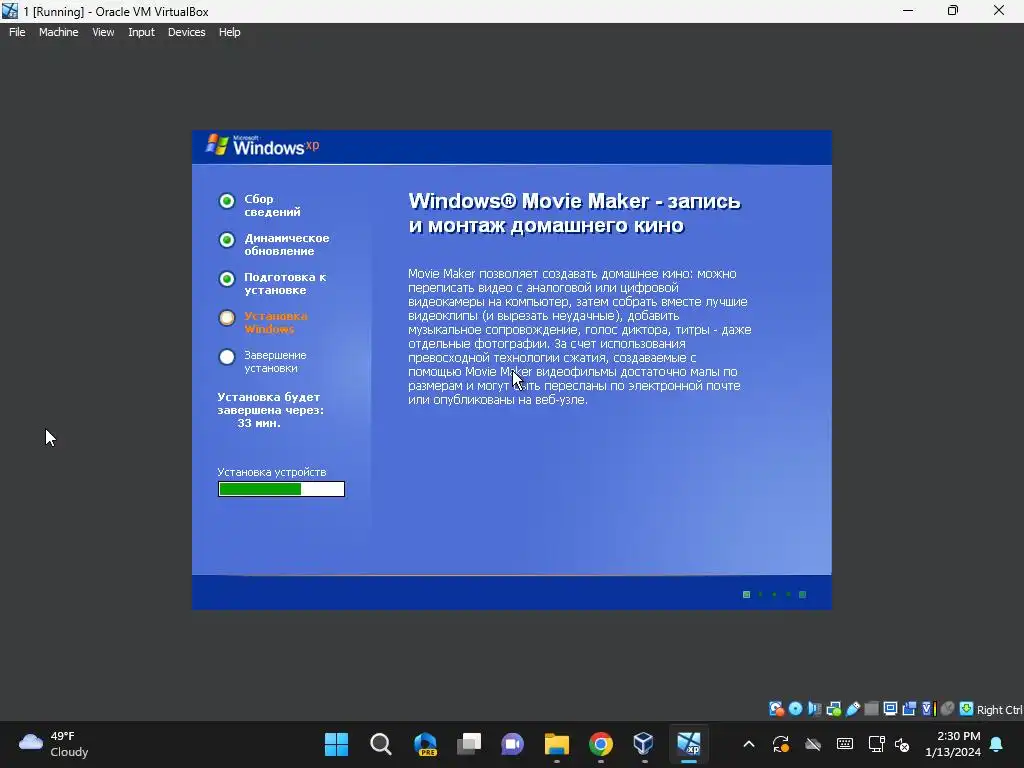Click the Windows XP logo in installer
The image size is (1024, 768).
(262, 146)
